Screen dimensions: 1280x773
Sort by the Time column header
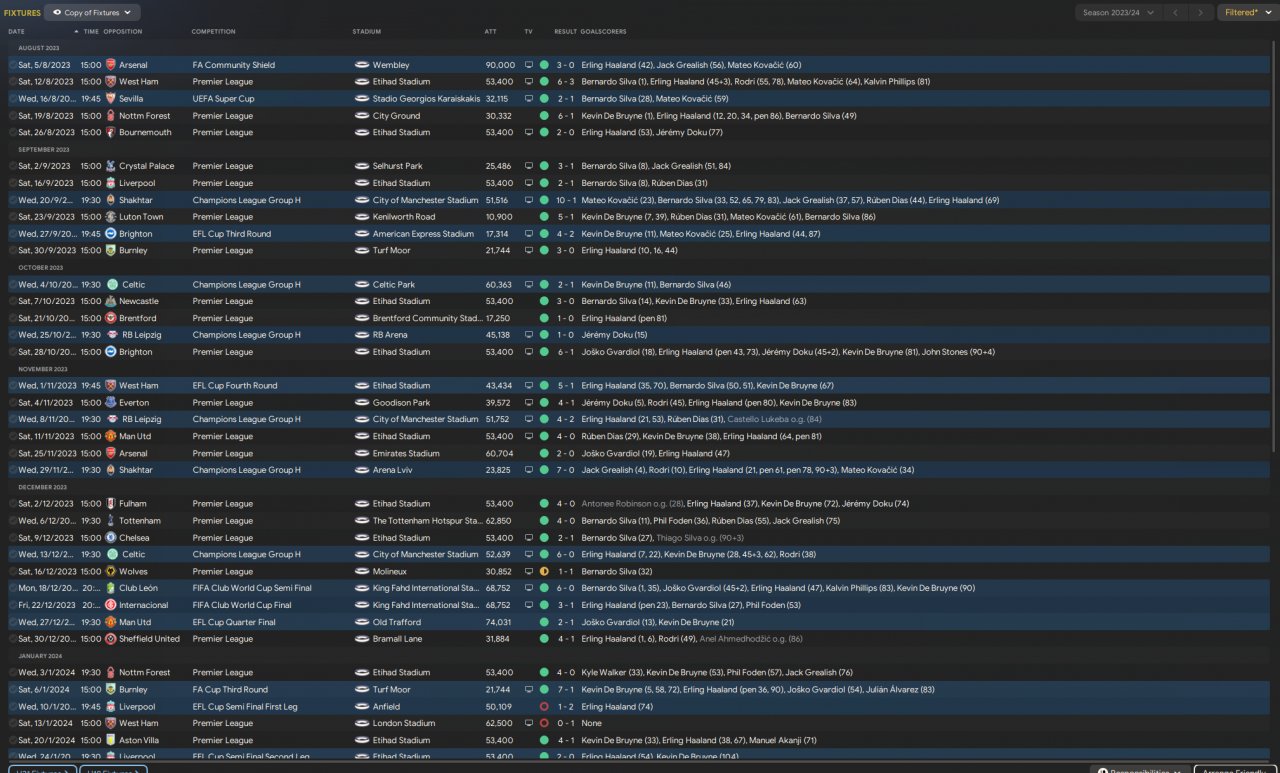pos(91,32)
